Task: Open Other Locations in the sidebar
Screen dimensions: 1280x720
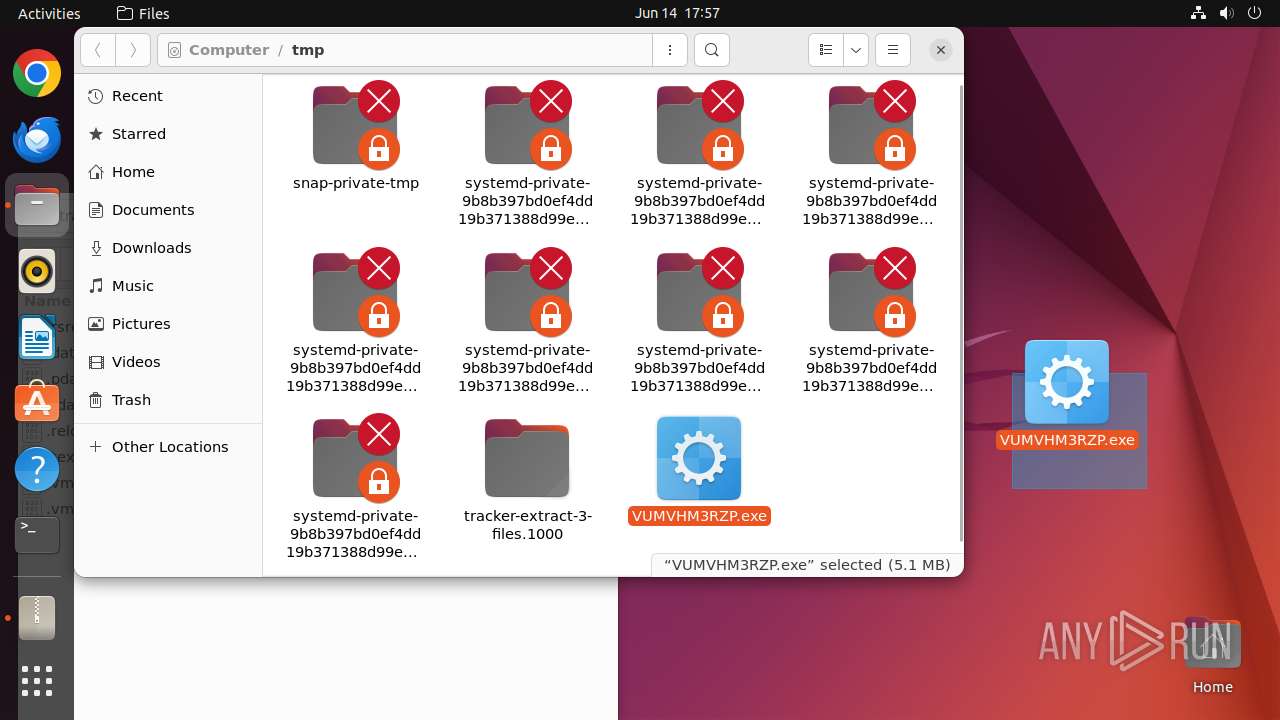Action: [x=168, y=447]
